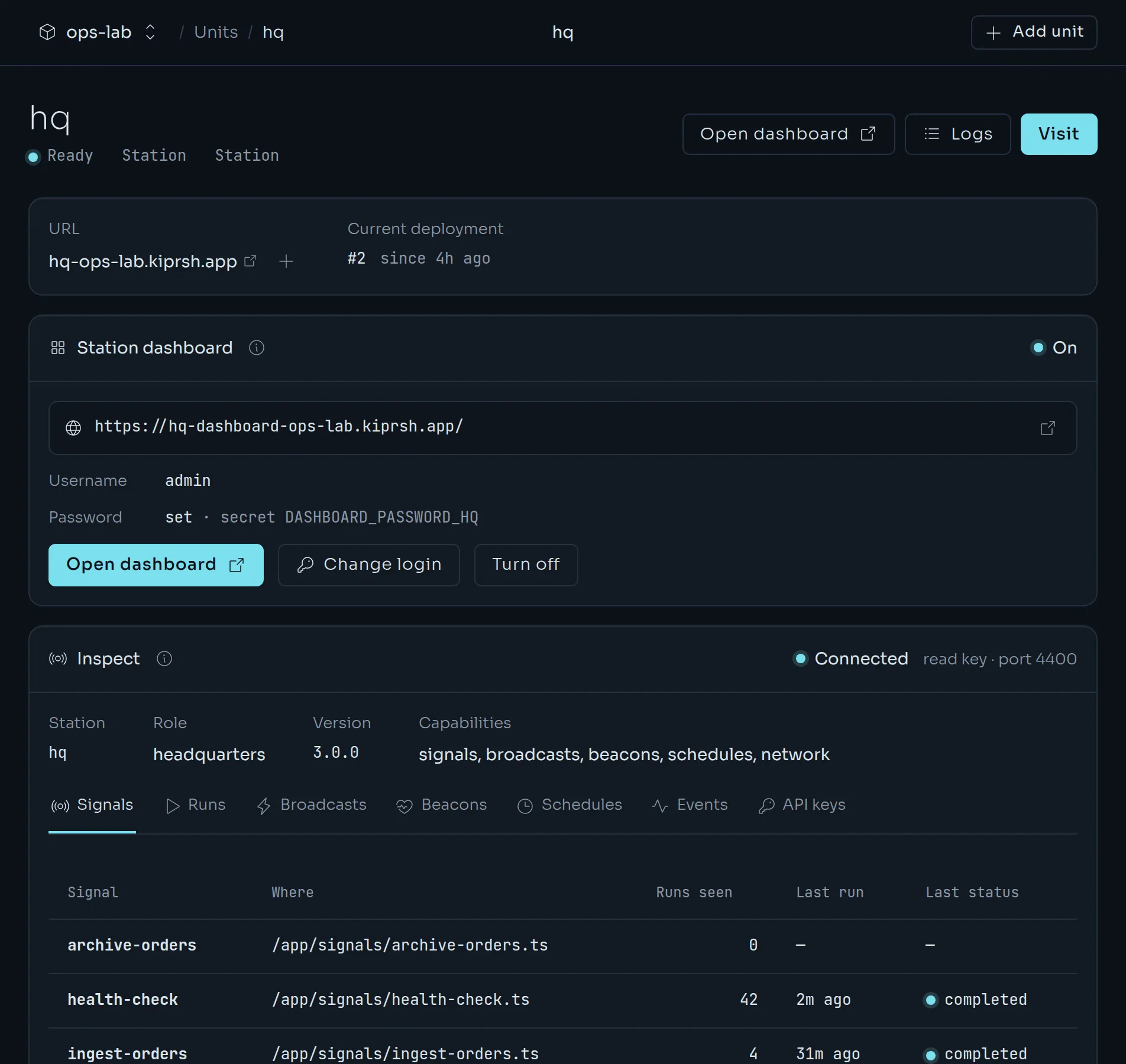This screenshot has width=1126, height=1064.
Task: Open the Logs view
Action: [x=957, y=134]
